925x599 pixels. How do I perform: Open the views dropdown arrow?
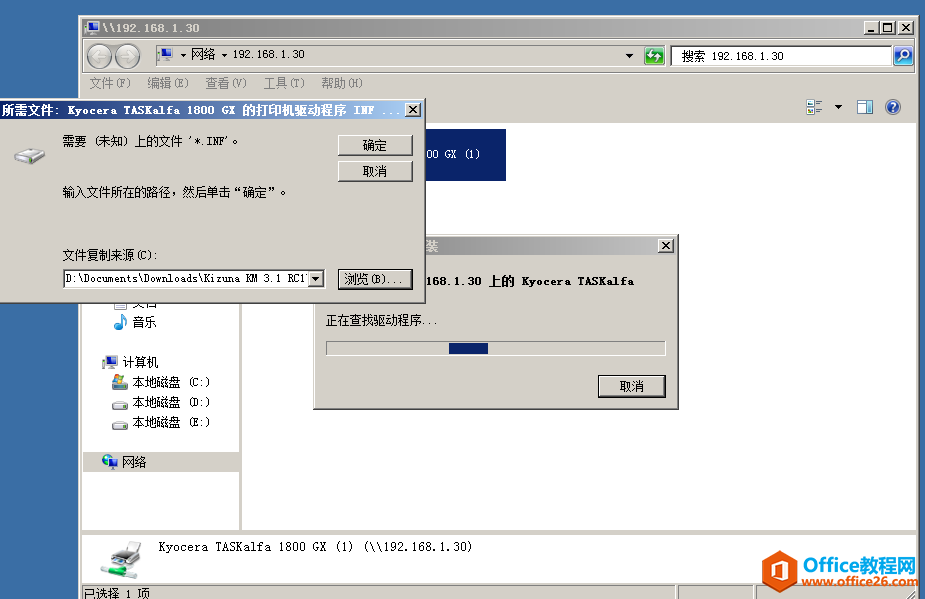[x=838, y=107]
